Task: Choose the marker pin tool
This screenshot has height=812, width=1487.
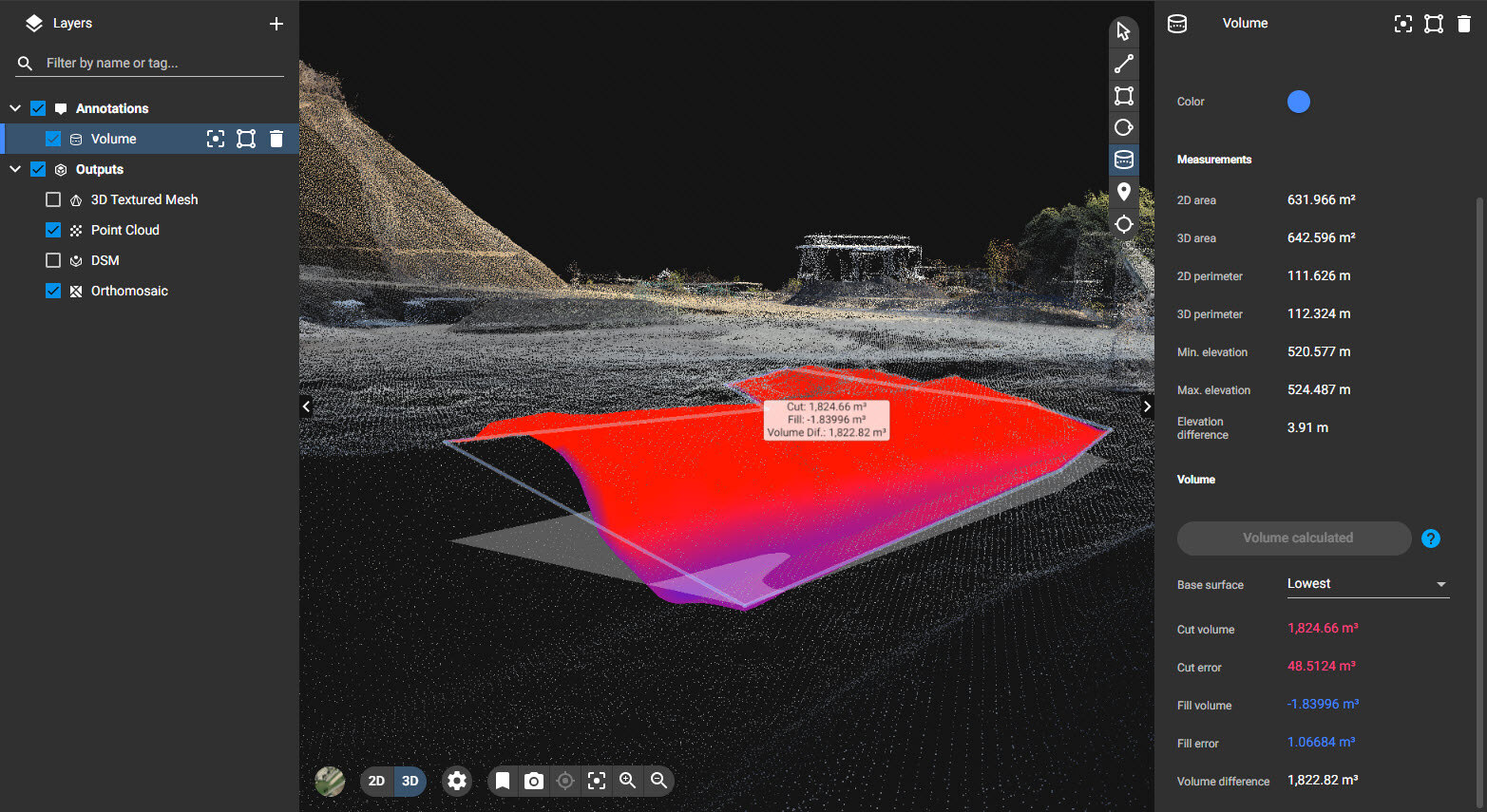Action: [x=1124, y=192]
